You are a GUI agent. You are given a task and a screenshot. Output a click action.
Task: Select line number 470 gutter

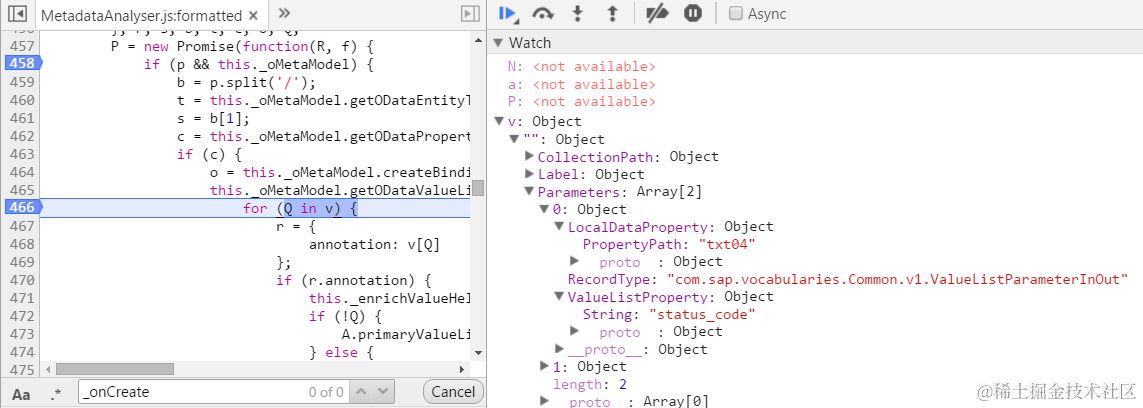pyautogui.click(x=22, y=280)
